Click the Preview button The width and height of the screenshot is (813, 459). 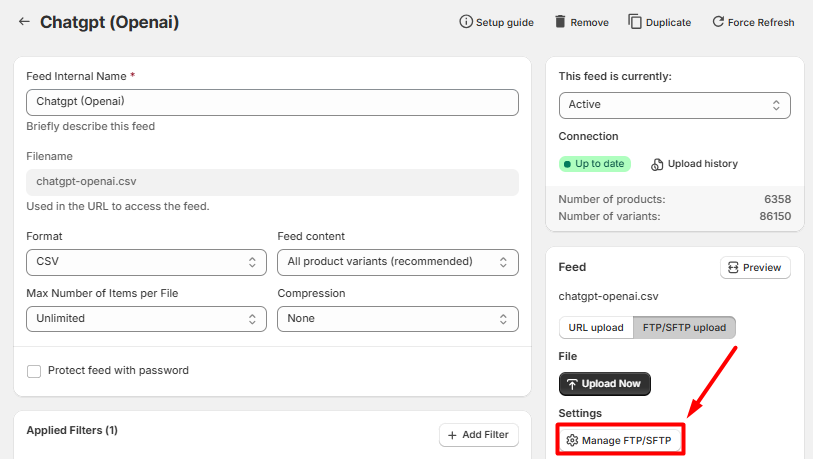[755, 268]
